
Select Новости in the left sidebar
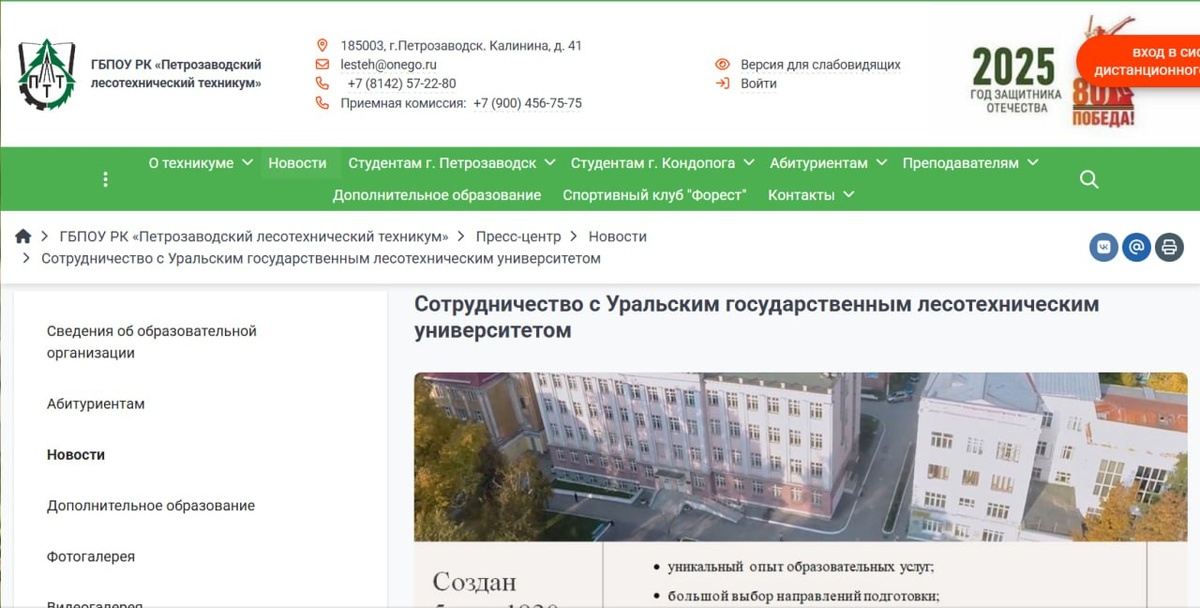pos(76,454)
